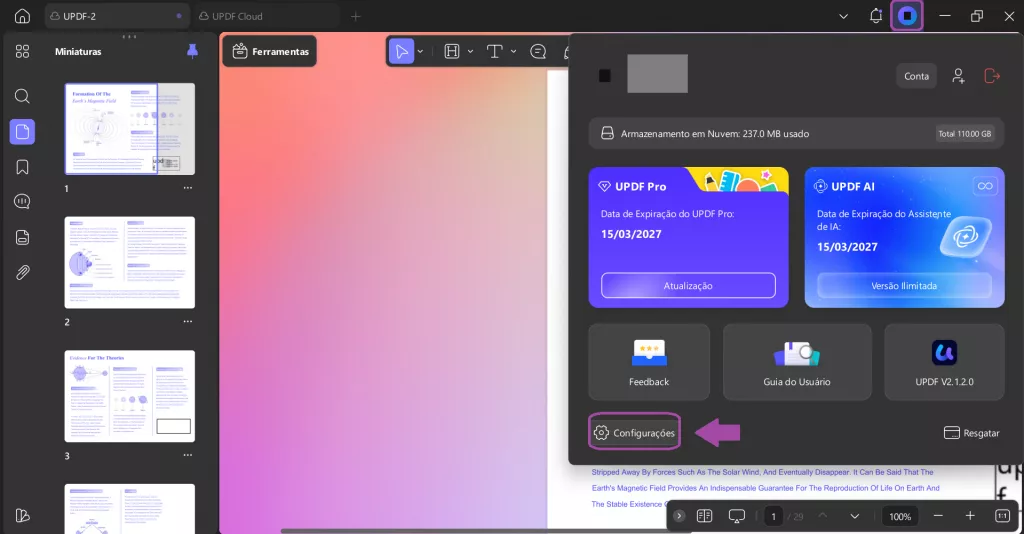Click Resgatar redeem option
This screenshot has width=1024, height=534.
tap(971, 433)
